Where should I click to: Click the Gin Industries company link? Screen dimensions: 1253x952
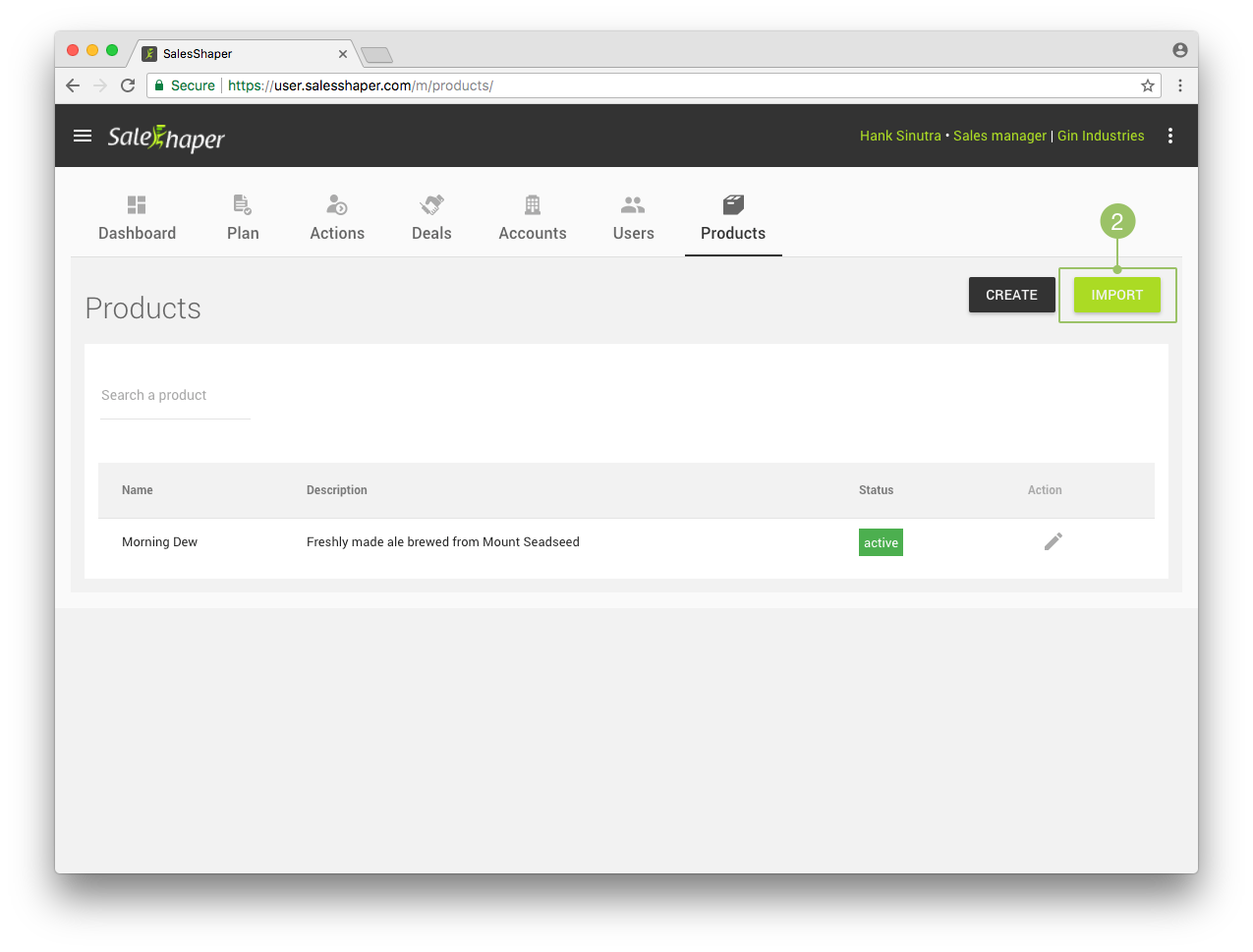point(1101,136)
